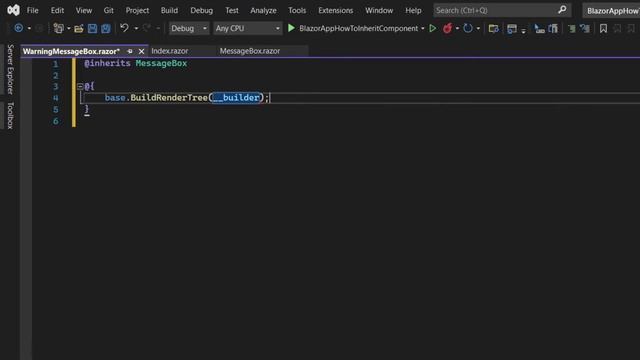Click the Live Visual Tree select-element icon
The image size is (640, 360).
point(539,28)
